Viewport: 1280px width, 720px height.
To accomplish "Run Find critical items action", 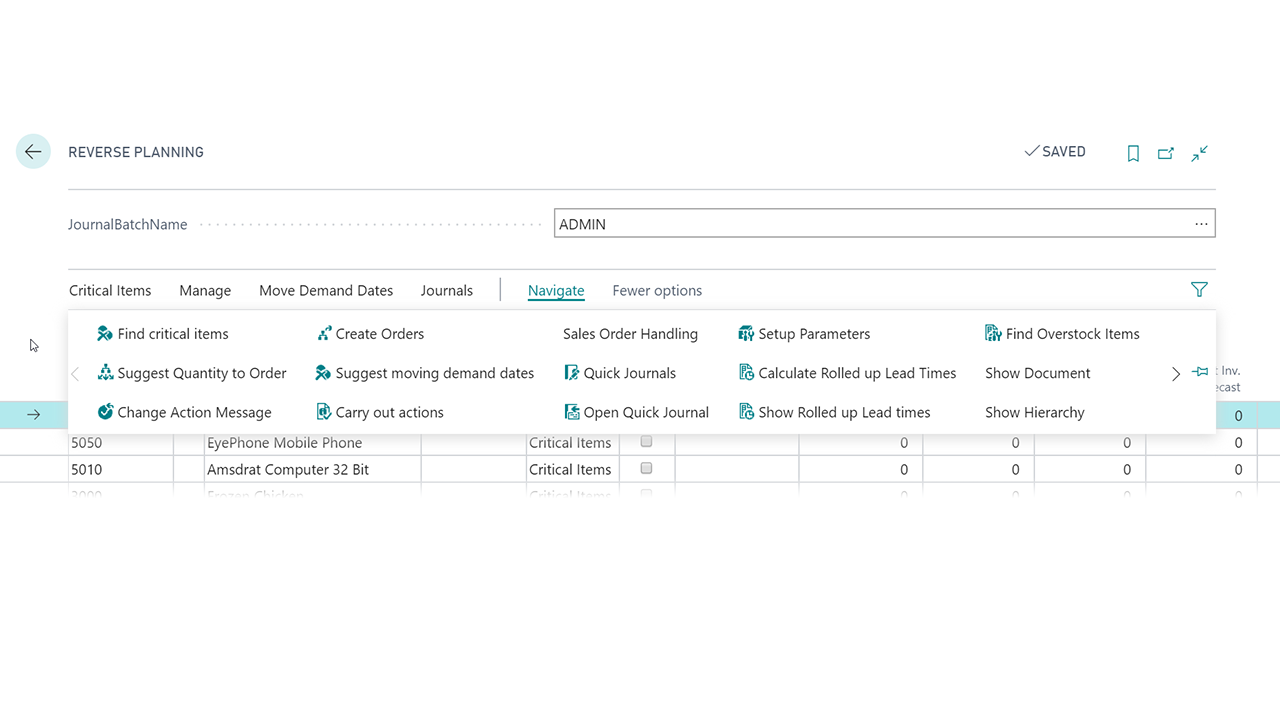I will 162,334.
